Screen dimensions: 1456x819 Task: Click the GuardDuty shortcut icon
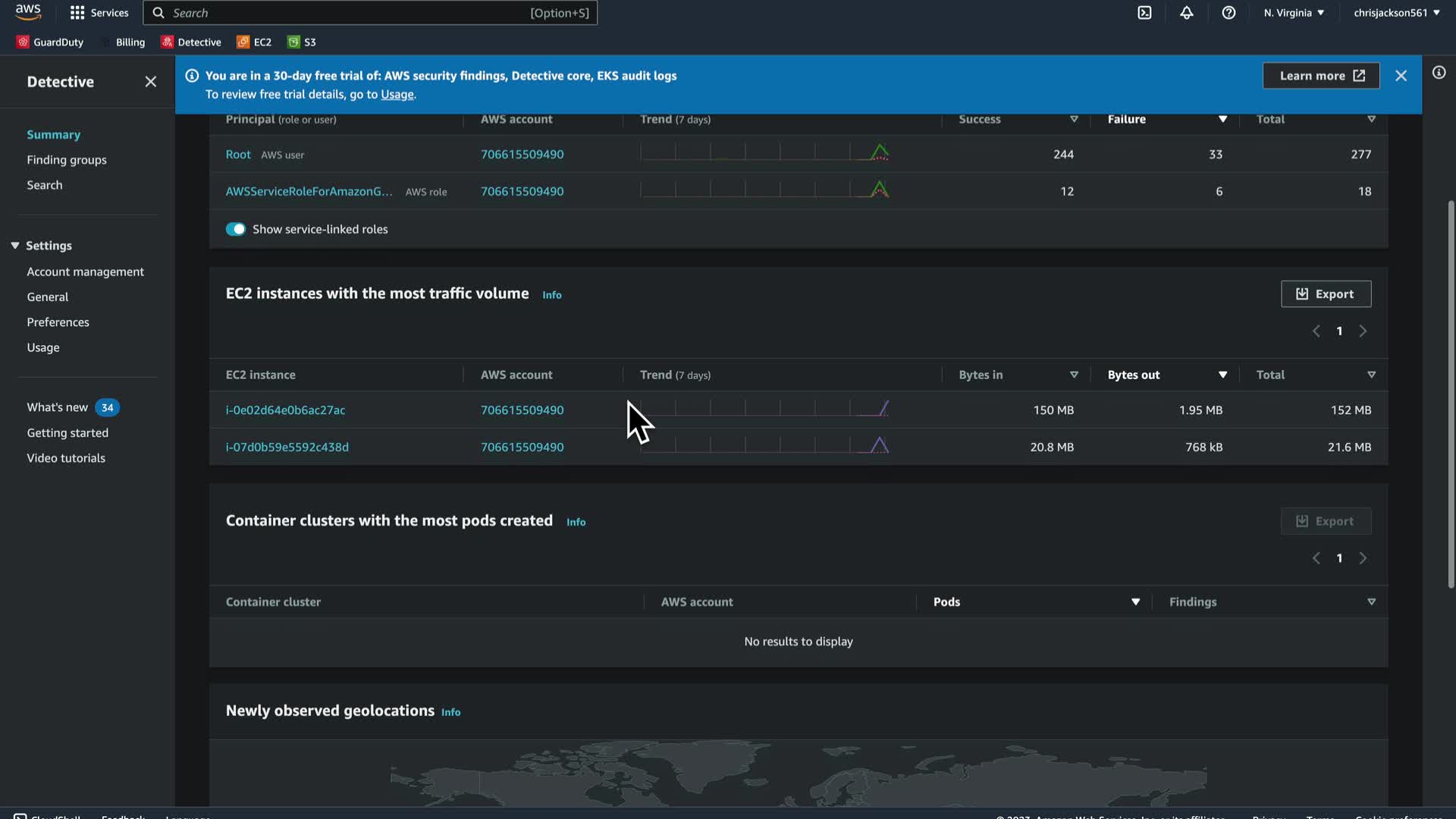pyautogui.click(x=23, y=42)
